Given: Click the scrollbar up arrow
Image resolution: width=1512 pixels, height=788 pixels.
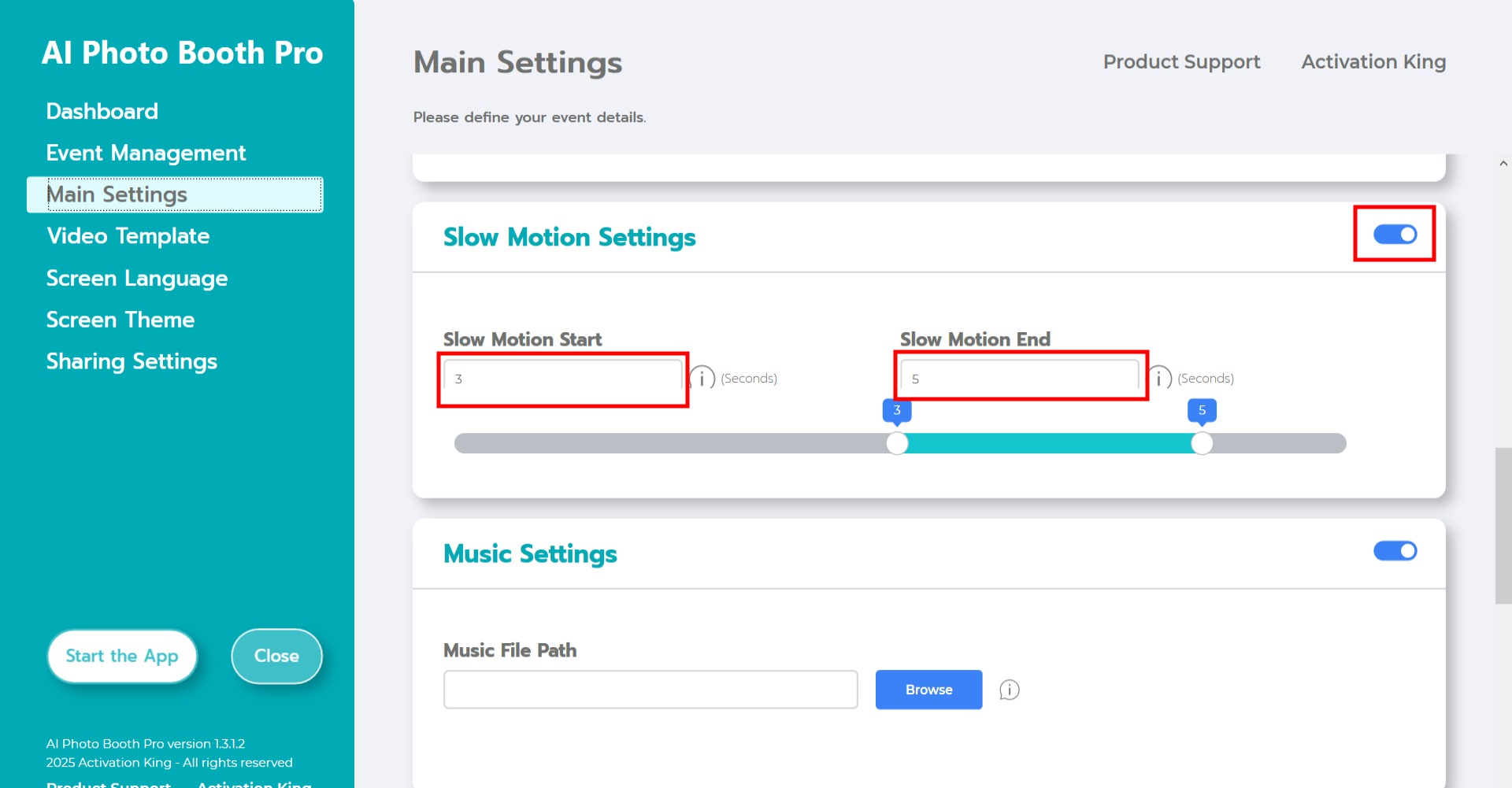Looking at the screenshot, I should click(1503, 164).
